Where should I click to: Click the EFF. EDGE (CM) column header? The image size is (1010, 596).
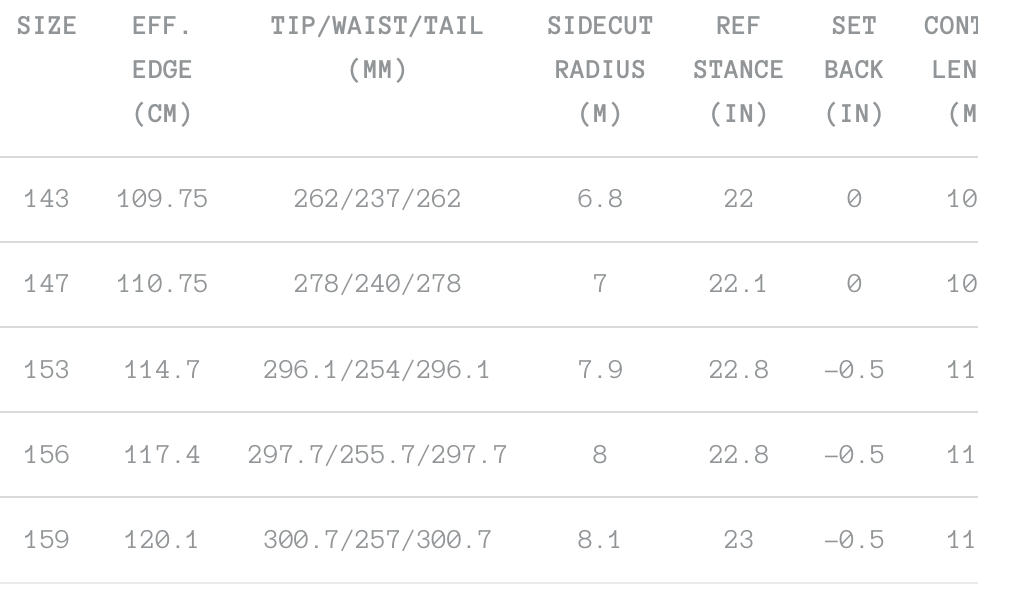pyautogui.click(x=162, y=70)
